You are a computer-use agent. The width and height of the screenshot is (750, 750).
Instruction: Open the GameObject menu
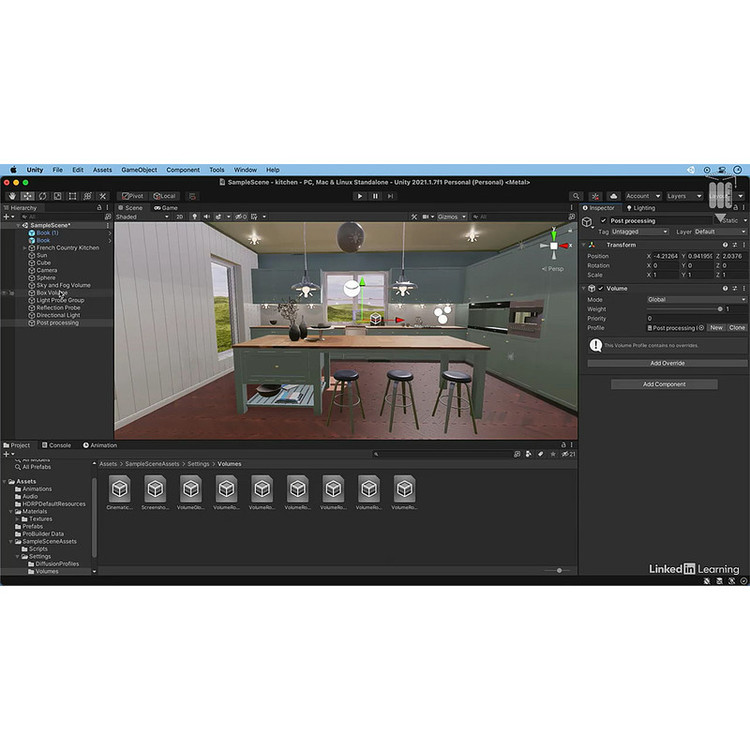click(139, 170)
